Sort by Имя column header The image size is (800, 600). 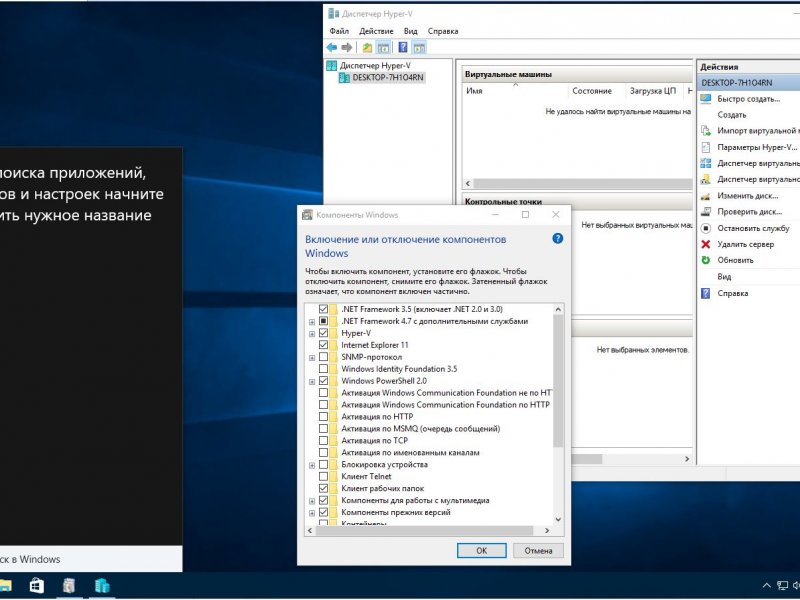tap(514, 91)
